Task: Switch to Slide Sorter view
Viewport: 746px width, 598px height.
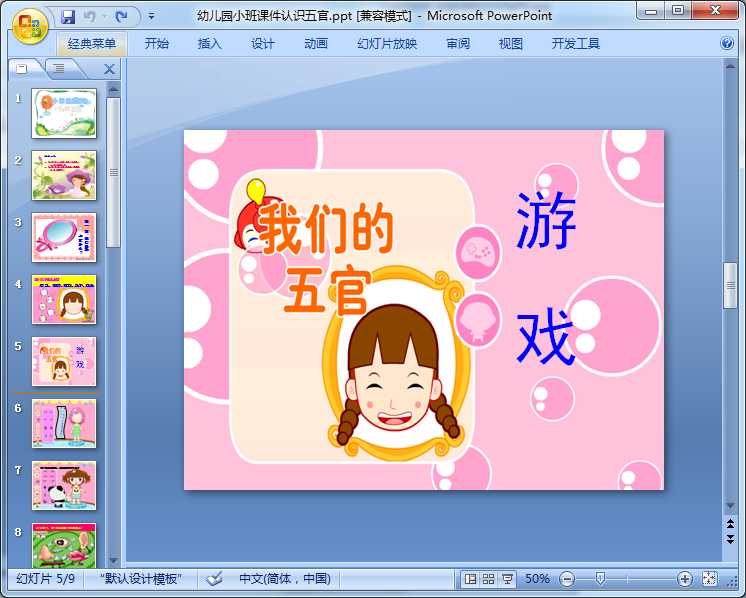Action: [489, 579]
